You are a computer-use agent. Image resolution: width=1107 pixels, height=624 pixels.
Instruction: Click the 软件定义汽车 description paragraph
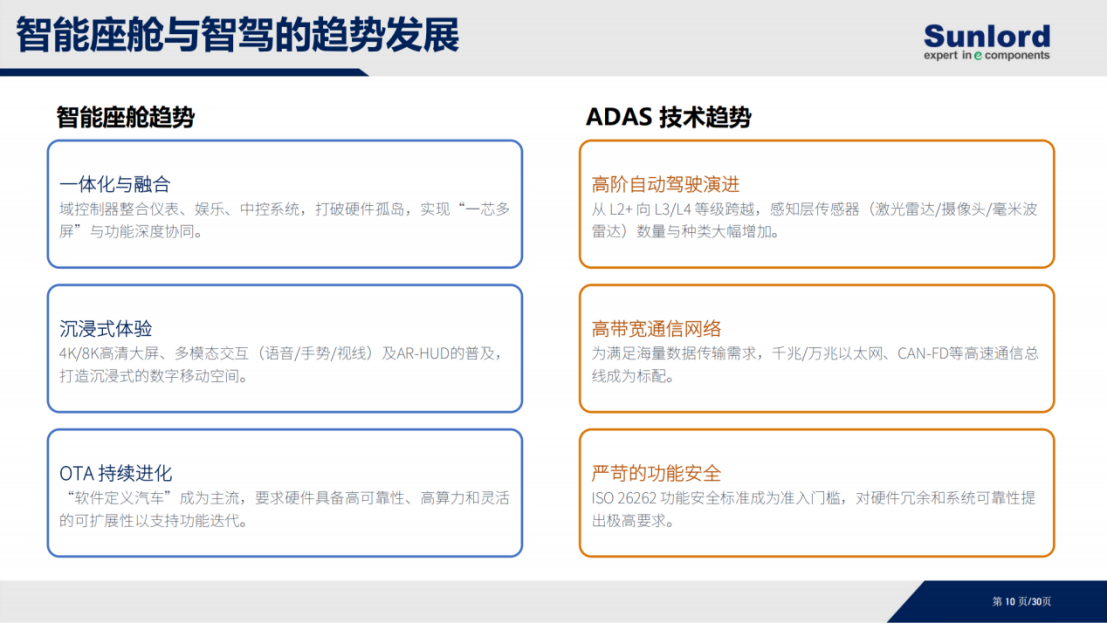coord(285,509)
